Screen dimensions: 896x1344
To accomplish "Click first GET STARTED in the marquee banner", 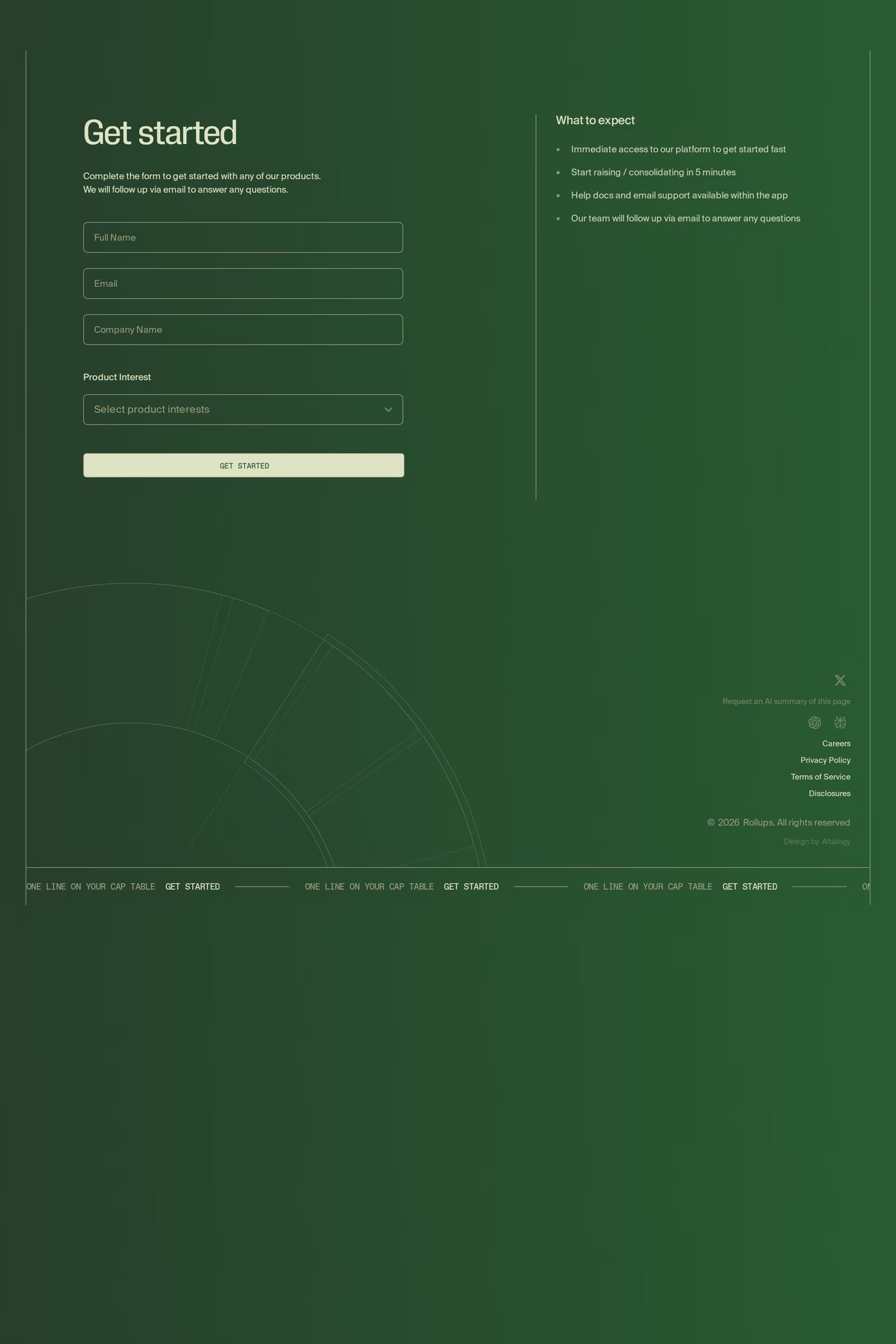I will [193, 886].
